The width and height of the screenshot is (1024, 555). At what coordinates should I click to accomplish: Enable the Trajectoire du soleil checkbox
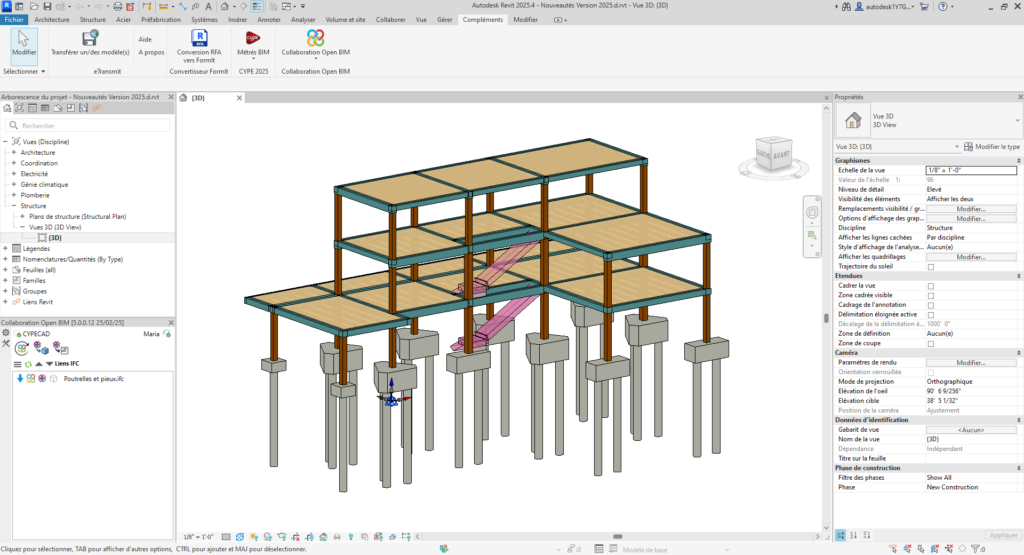coord(931,267)
